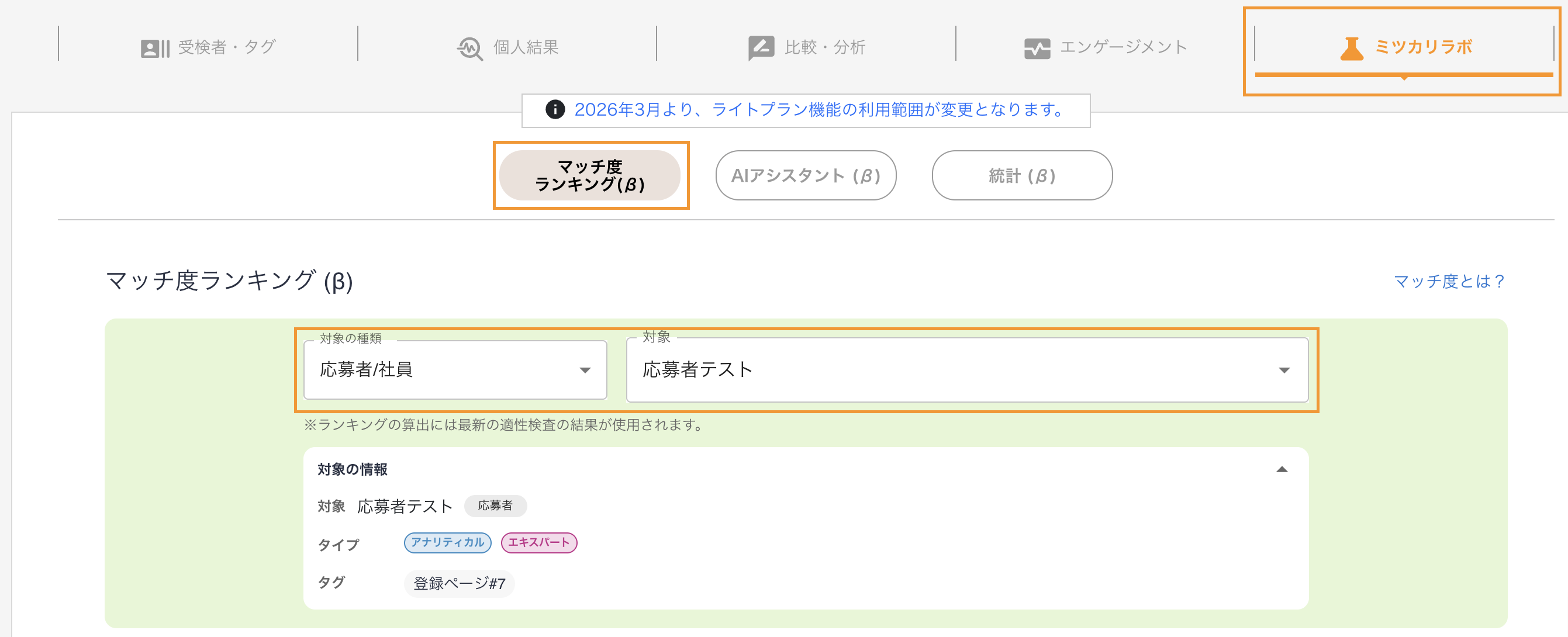Open the 対象の種類 dropdown arrow

(x=585, y=370)
